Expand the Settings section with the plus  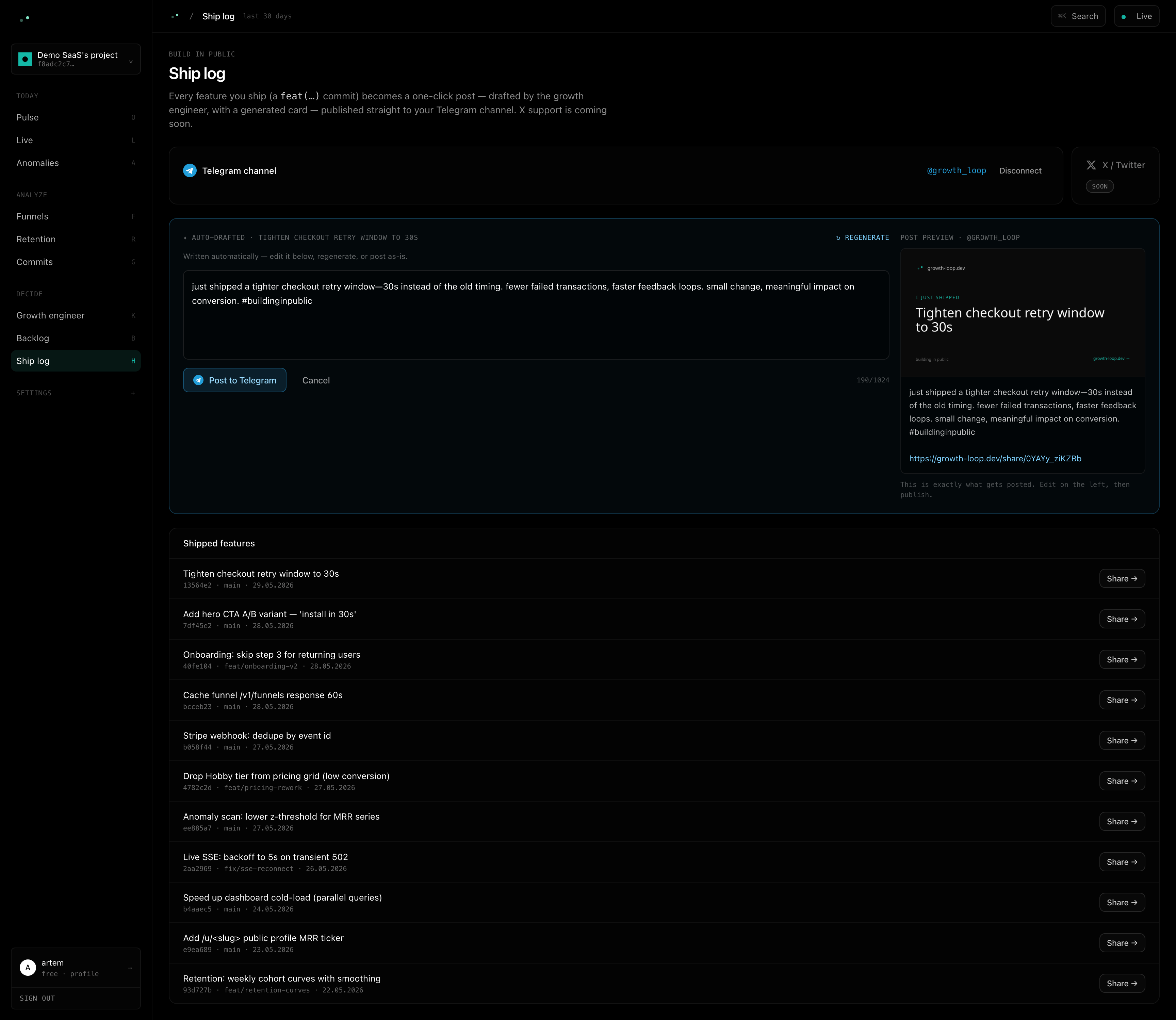click(x=133, y=393)
